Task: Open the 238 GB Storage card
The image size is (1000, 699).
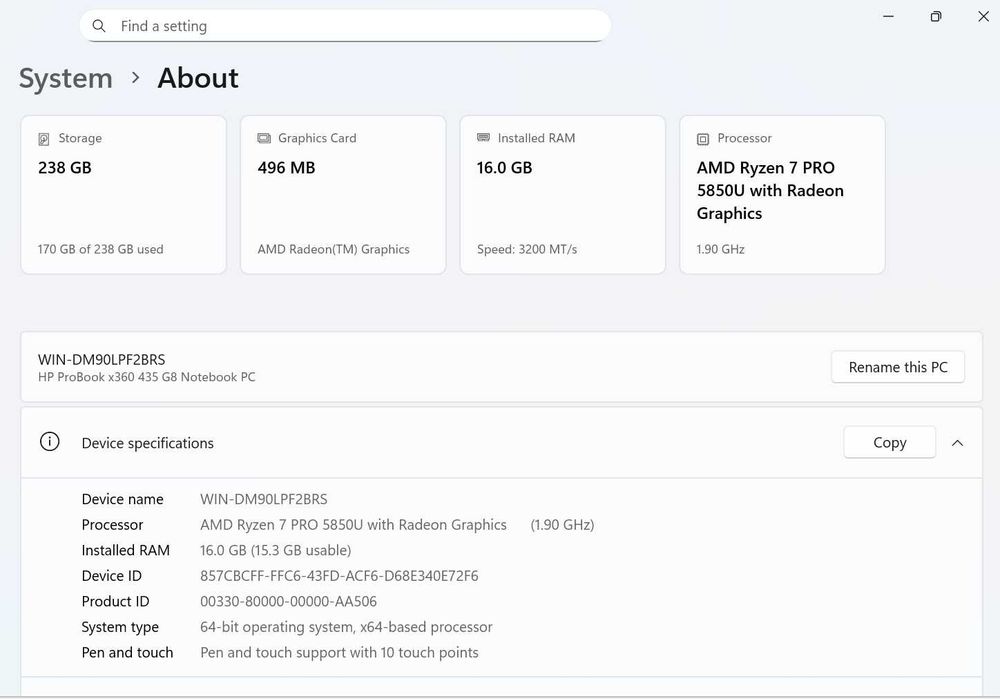Action: 124,195
